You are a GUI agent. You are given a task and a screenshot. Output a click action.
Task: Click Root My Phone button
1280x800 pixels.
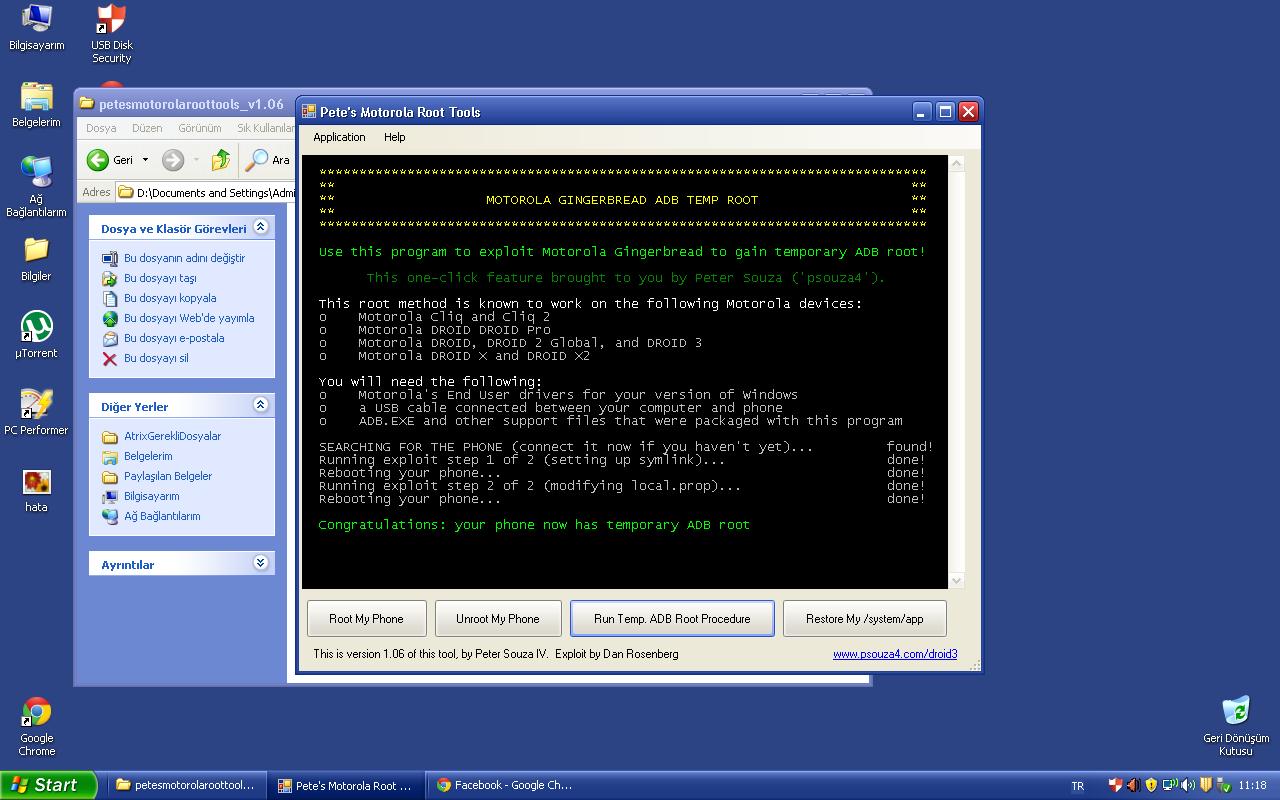pos(366,619)
